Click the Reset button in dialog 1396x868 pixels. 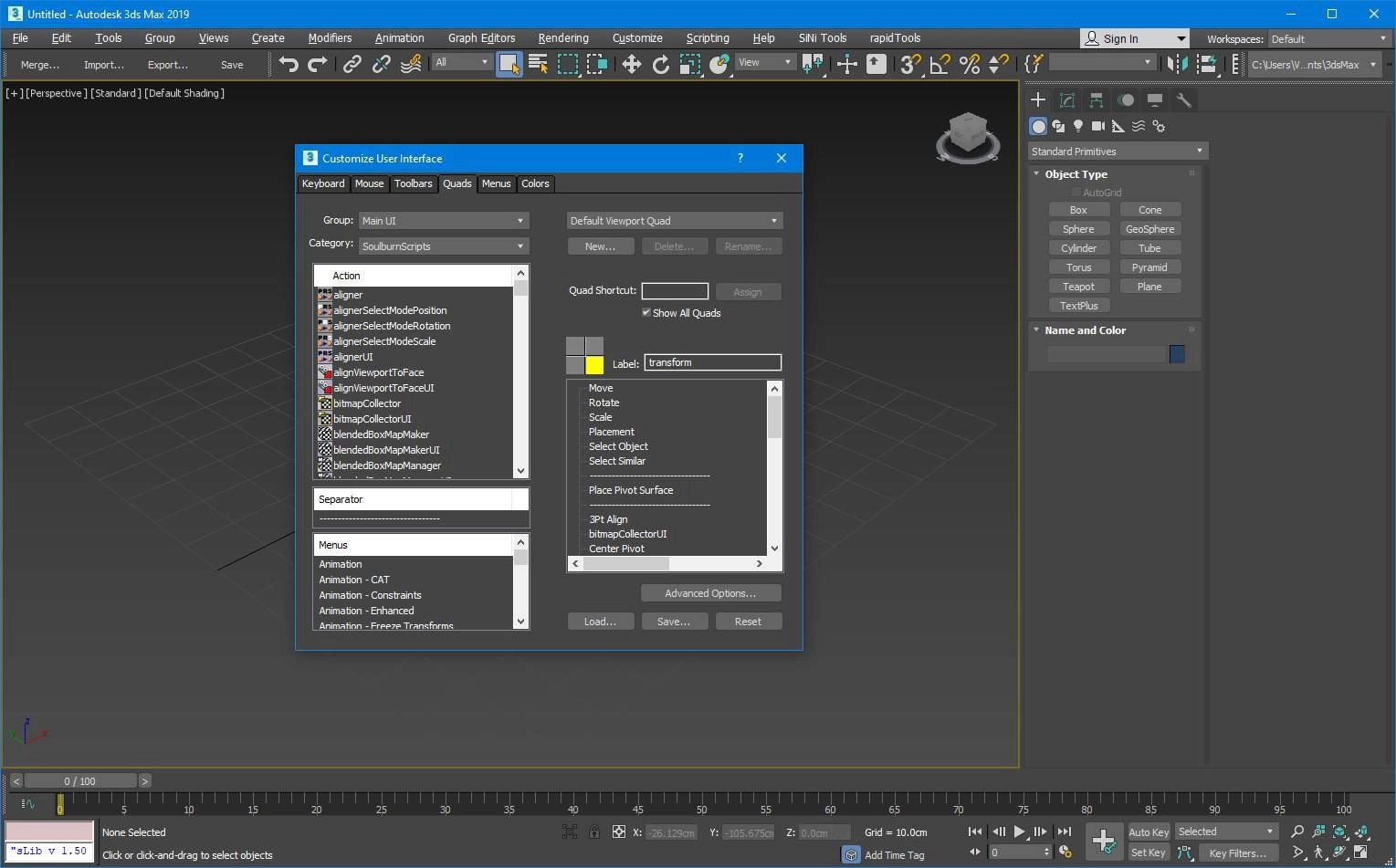[x=748, y=622]
